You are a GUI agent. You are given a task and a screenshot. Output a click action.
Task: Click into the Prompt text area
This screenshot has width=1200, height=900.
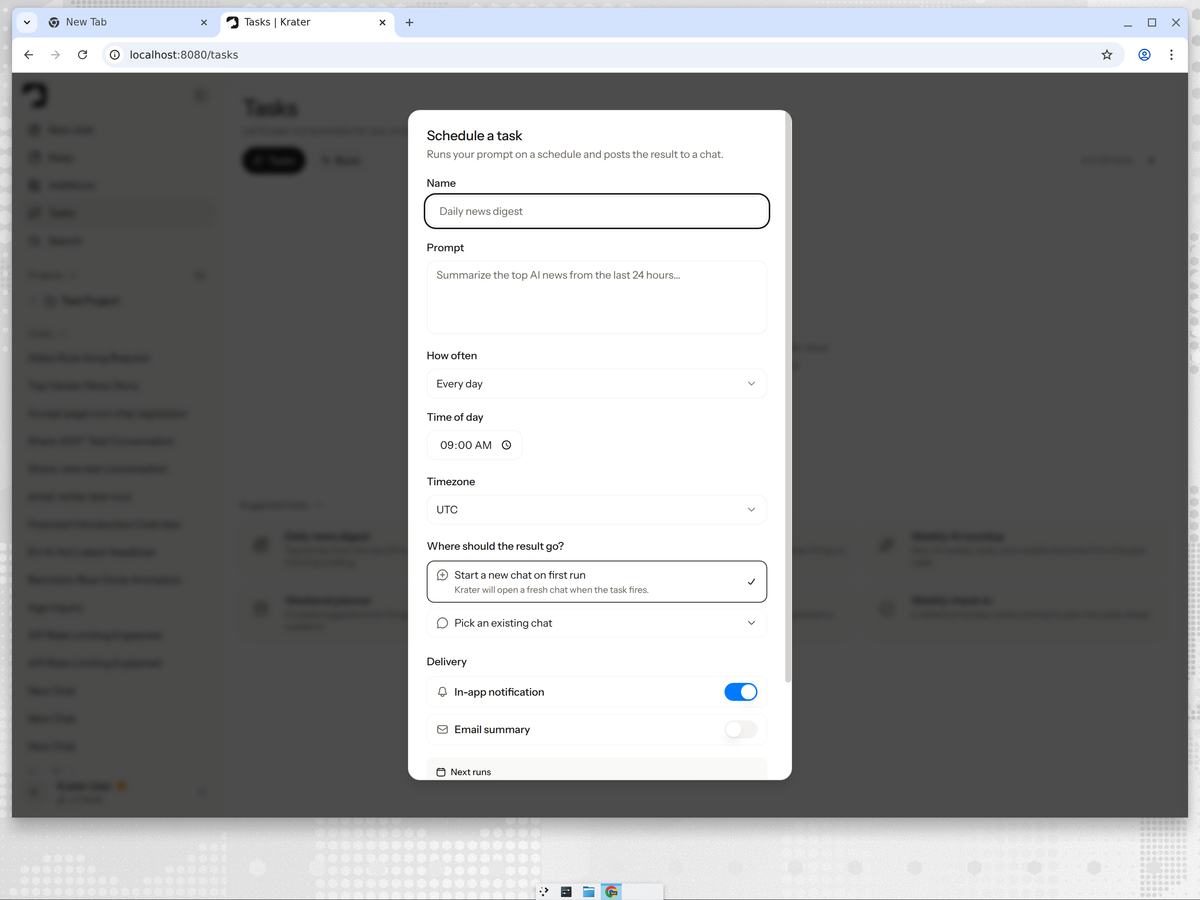tap(597, 297)
